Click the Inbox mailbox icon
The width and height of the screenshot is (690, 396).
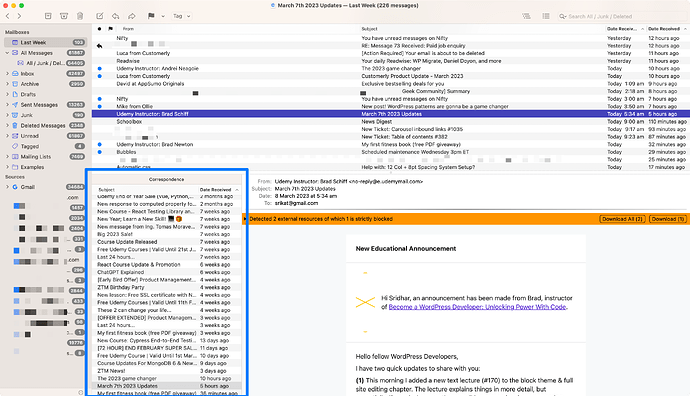click(x=15, y=73)
